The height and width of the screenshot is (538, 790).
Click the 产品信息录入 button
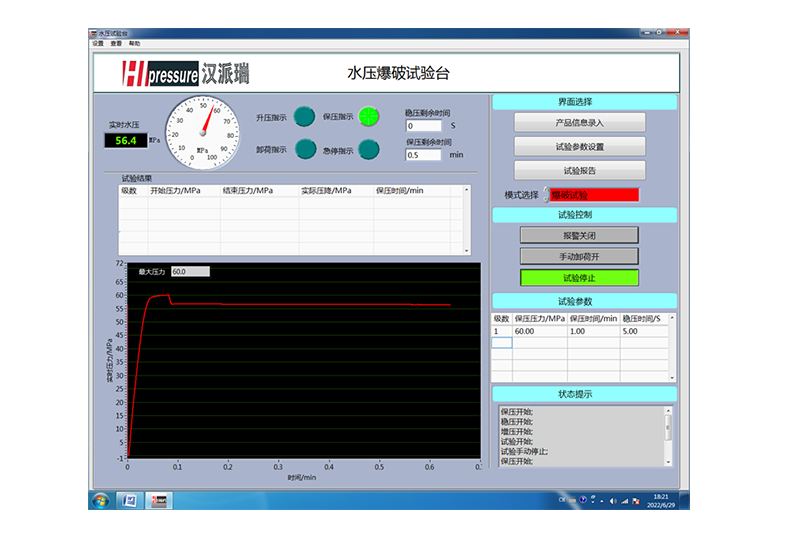(579, 122)
